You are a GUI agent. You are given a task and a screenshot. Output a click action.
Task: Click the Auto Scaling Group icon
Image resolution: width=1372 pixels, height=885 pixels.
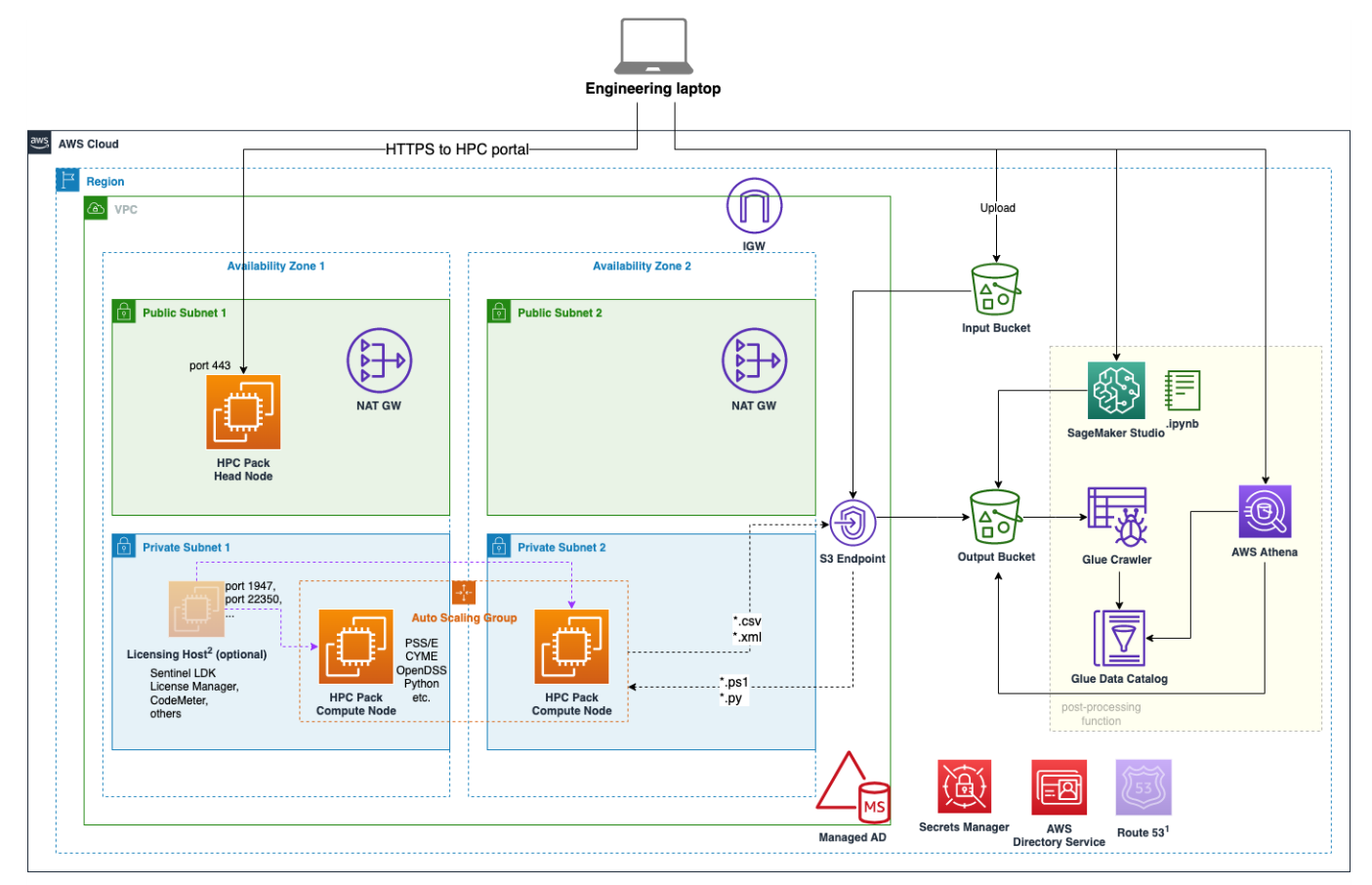(x=464, y=593)
